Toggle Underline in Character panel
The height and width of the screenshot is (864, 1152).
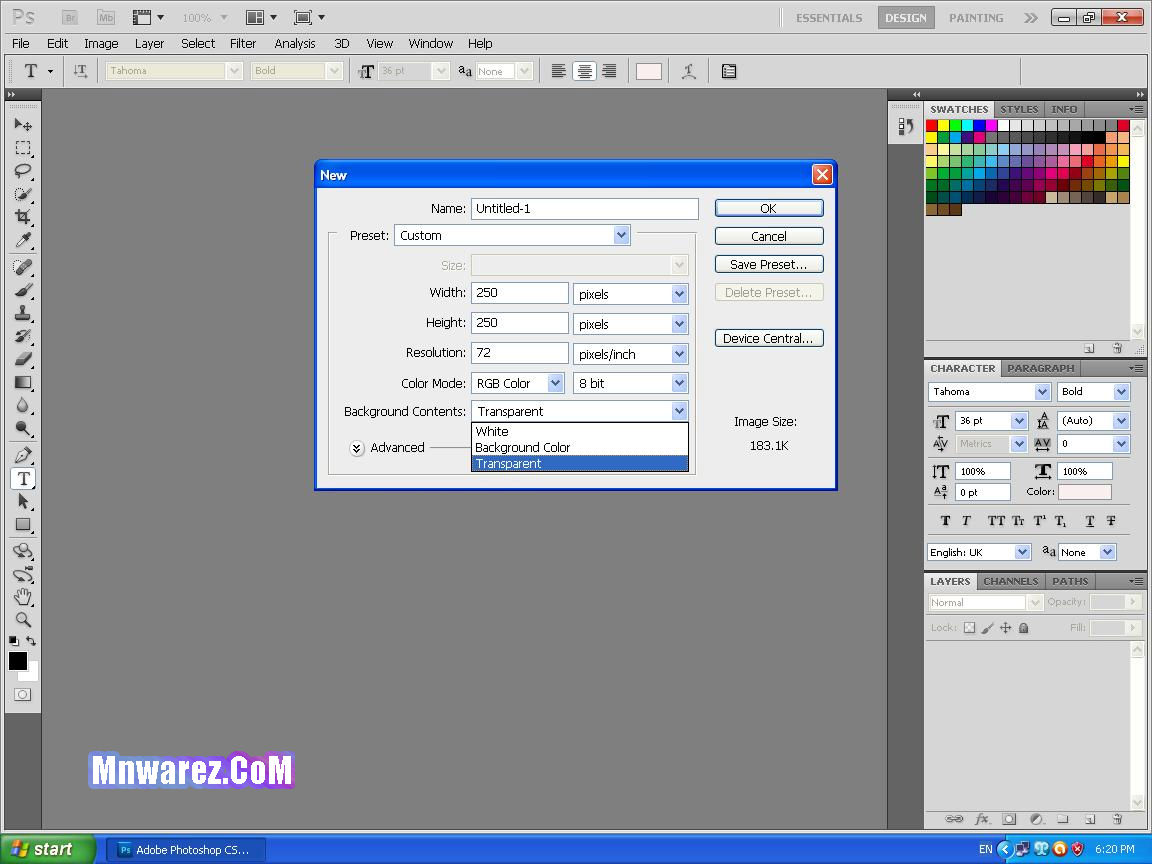[x=1090, y=521]
